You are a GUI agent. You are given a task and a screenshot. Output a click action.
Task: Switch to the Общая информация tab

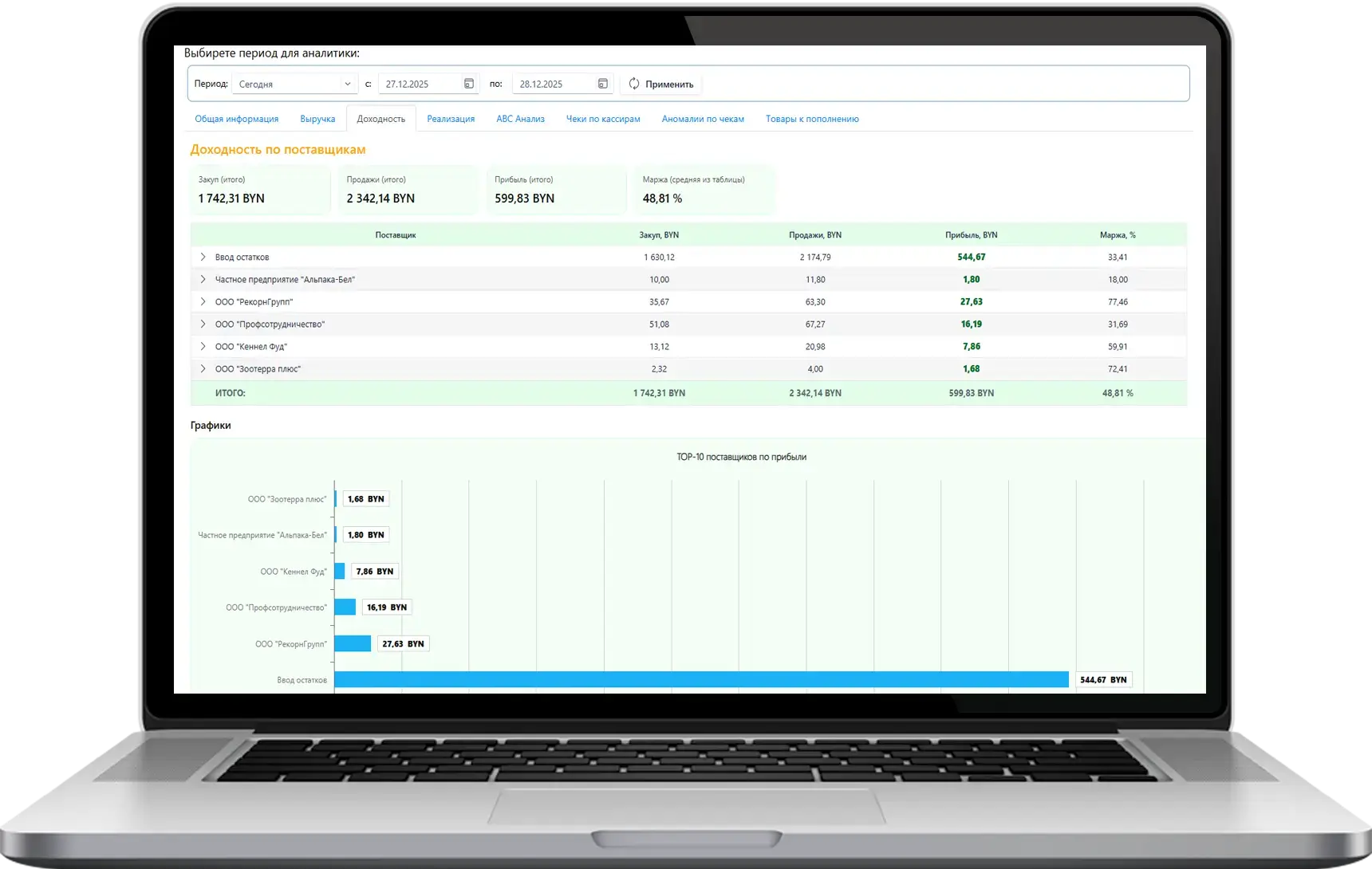[x=237, y=119]
